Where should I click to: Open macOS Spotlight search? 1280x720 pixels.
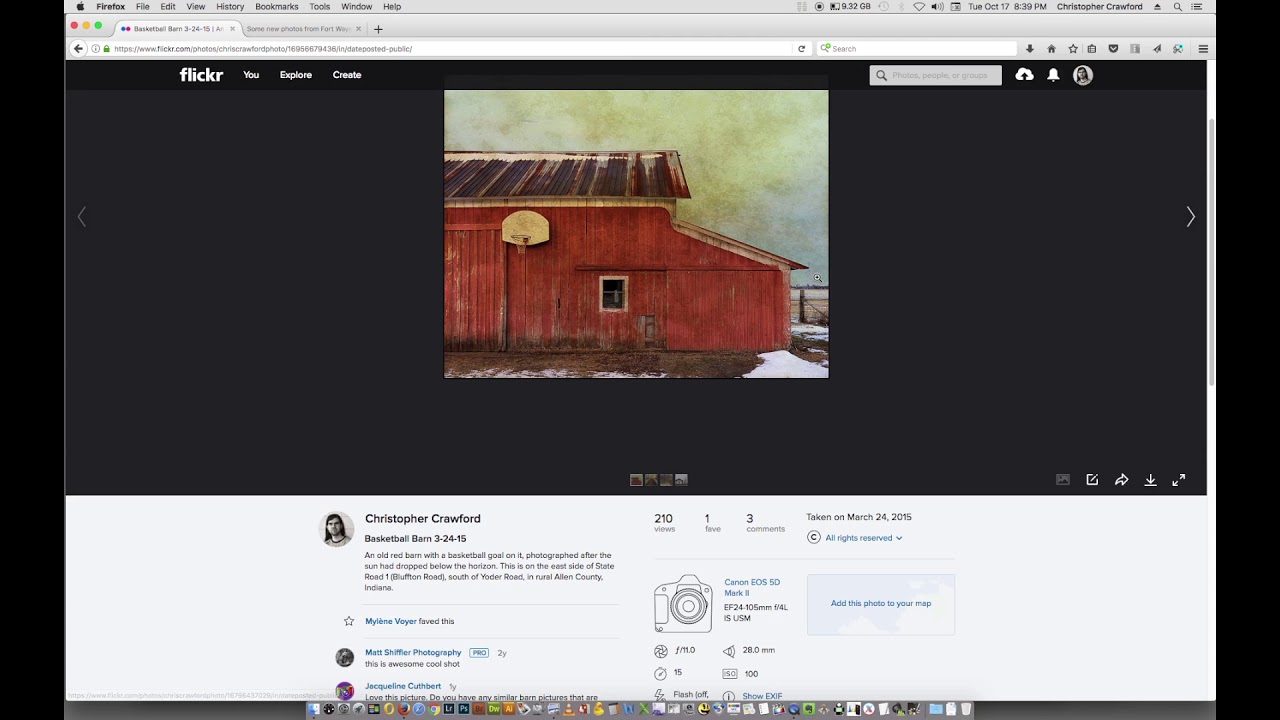point(1178,6)
